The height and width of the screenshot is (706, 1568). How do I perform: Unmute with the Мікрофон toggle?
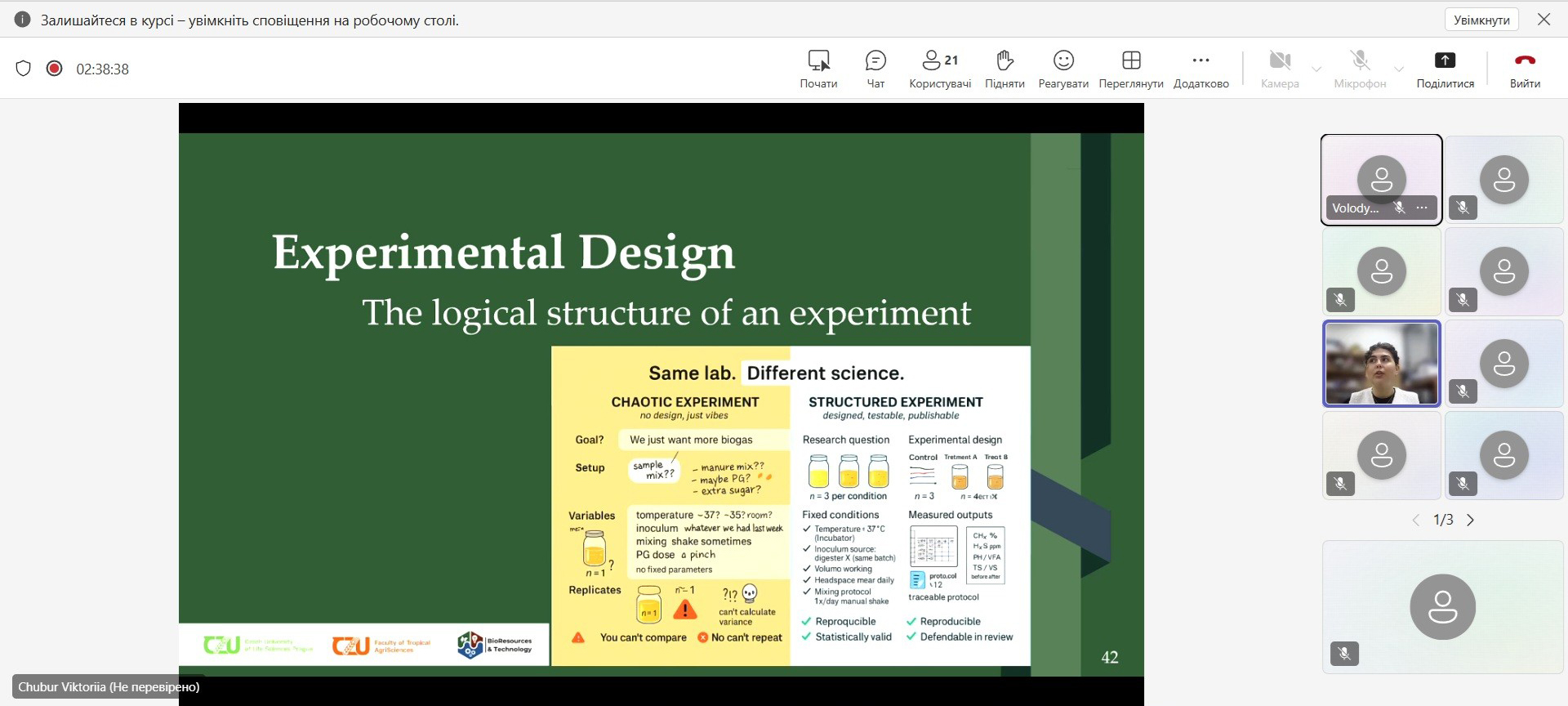1360,69
